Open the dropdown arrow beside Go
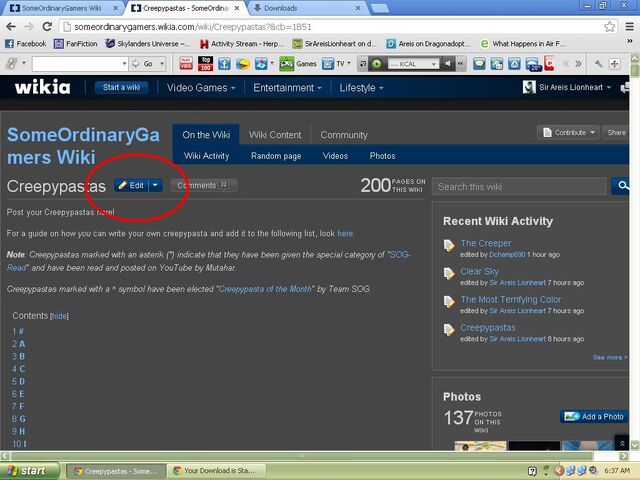 tap(162, 64)
